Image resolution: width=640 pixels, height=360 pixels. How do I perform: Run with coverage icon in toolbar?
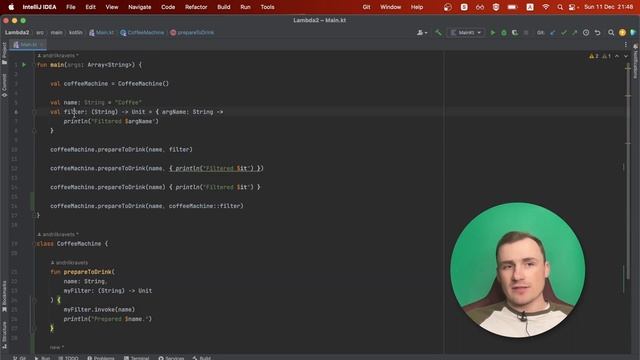tap(515, 33)
